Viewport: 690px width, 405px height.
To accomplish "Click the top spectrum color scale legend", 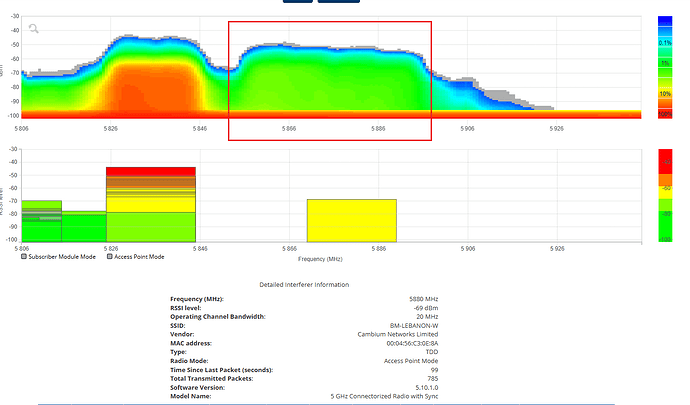I will (x=664, y=67).
